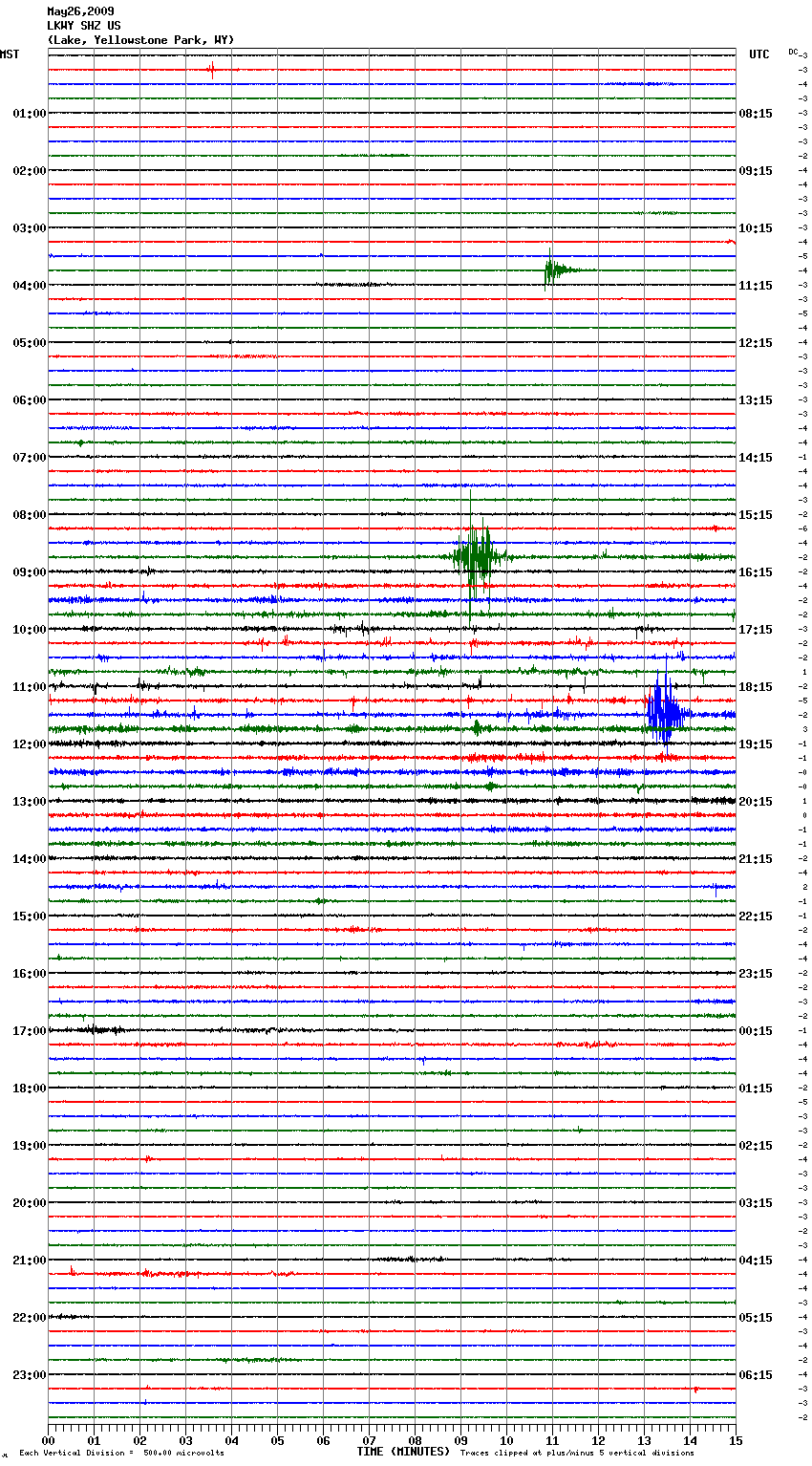This screenshot has width=812, height=1466.
Task: Click the UTC time label "13:15"
Action: click(x=756, y=400)
